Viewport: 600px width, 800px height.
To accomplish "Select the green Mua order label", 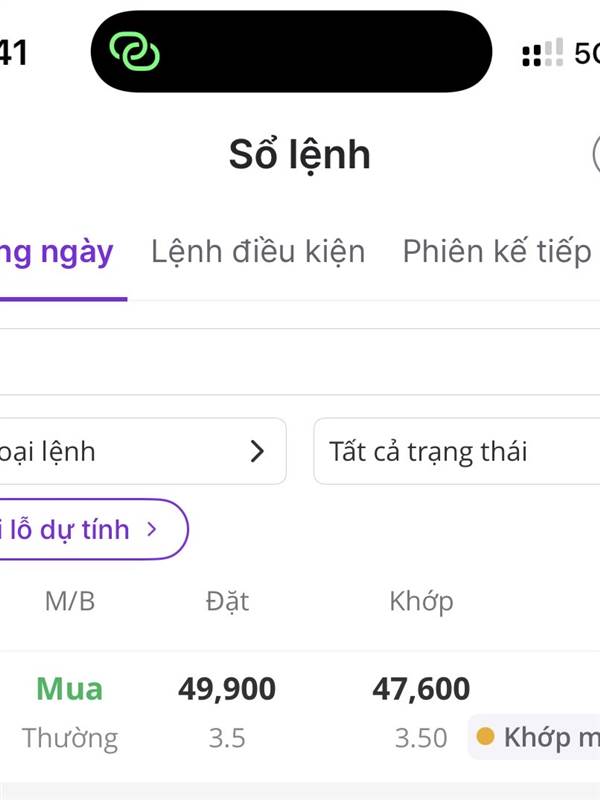I will [70, 689].
